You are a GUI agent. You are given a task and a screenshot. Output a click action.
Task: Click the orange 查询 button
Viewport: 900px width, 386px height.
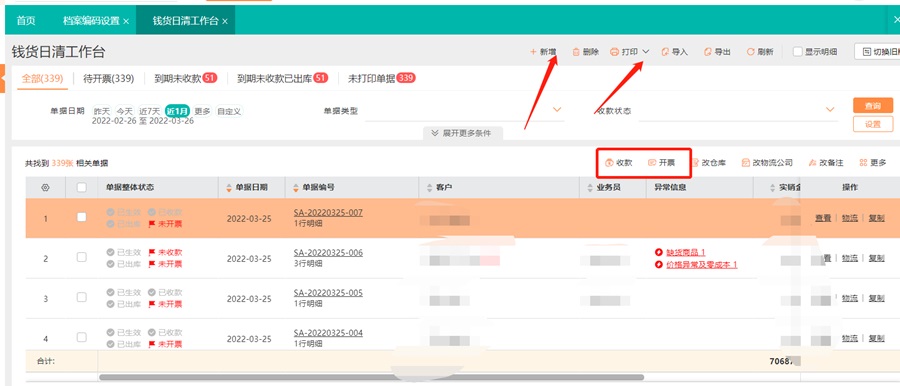872,106
